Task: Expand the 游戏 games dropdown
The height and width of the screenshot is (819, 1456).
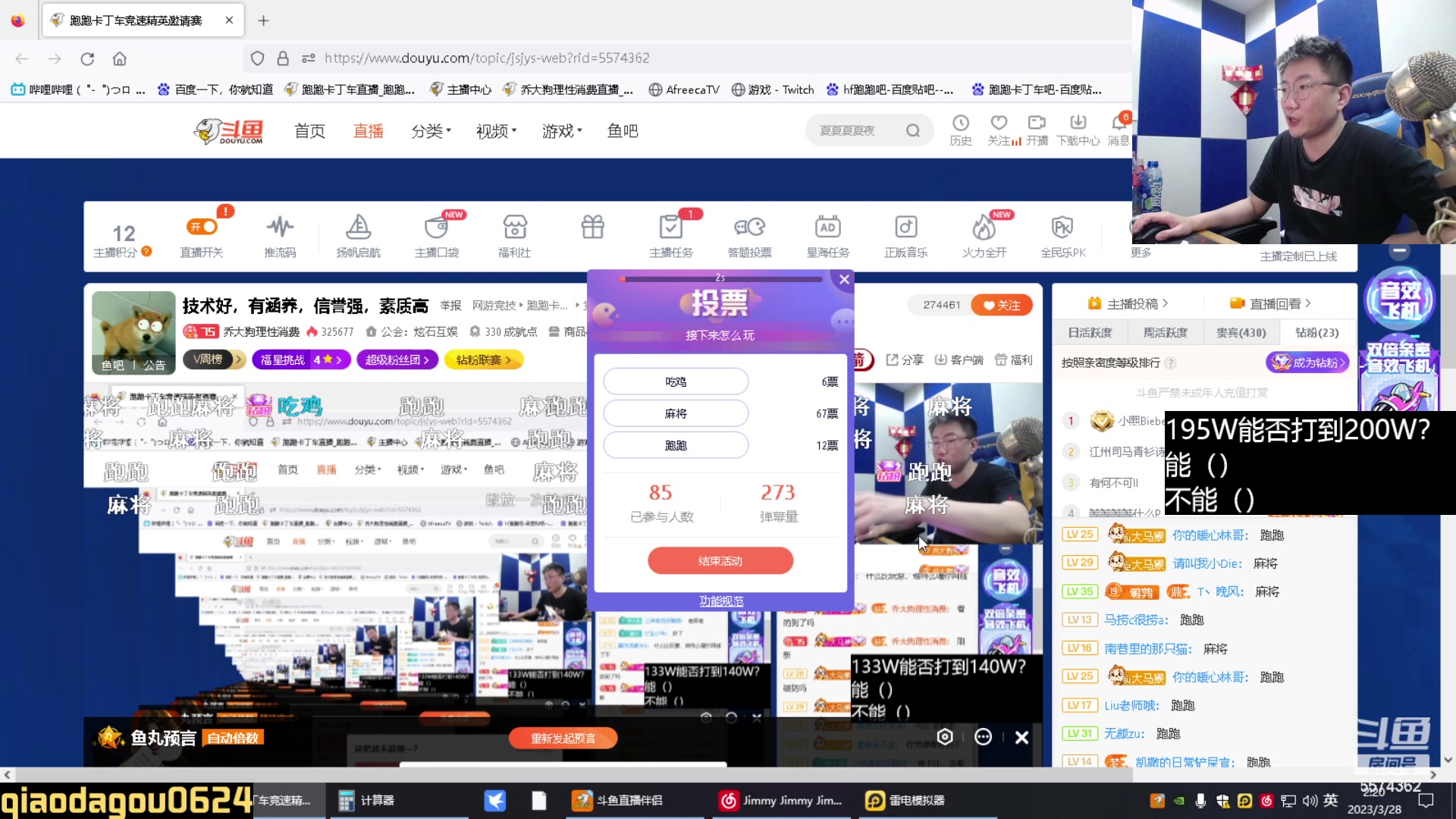Action: (x=561, y=130)
